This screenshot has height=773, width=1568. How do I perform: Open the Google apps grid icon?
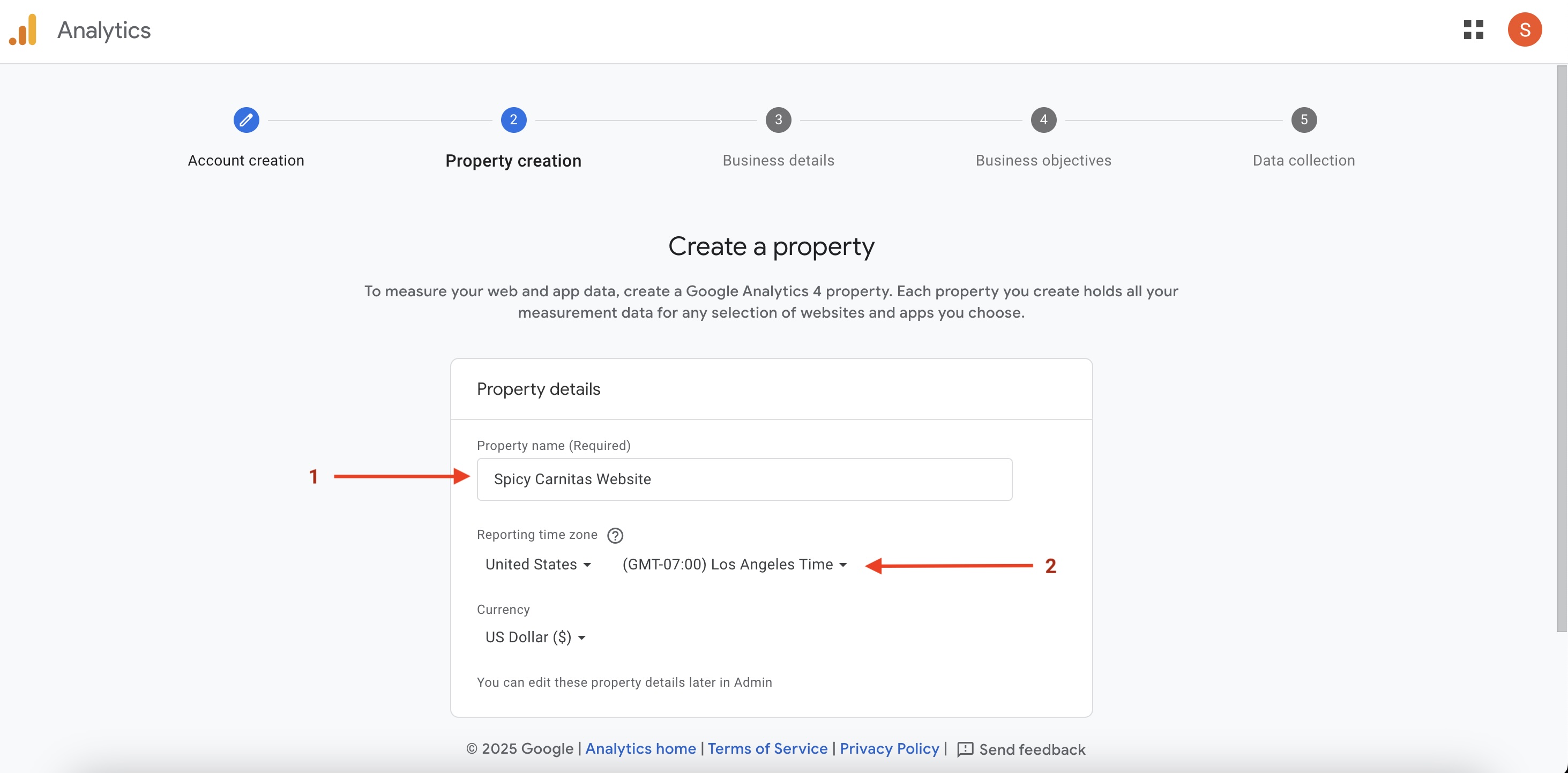coord(1473,29)
